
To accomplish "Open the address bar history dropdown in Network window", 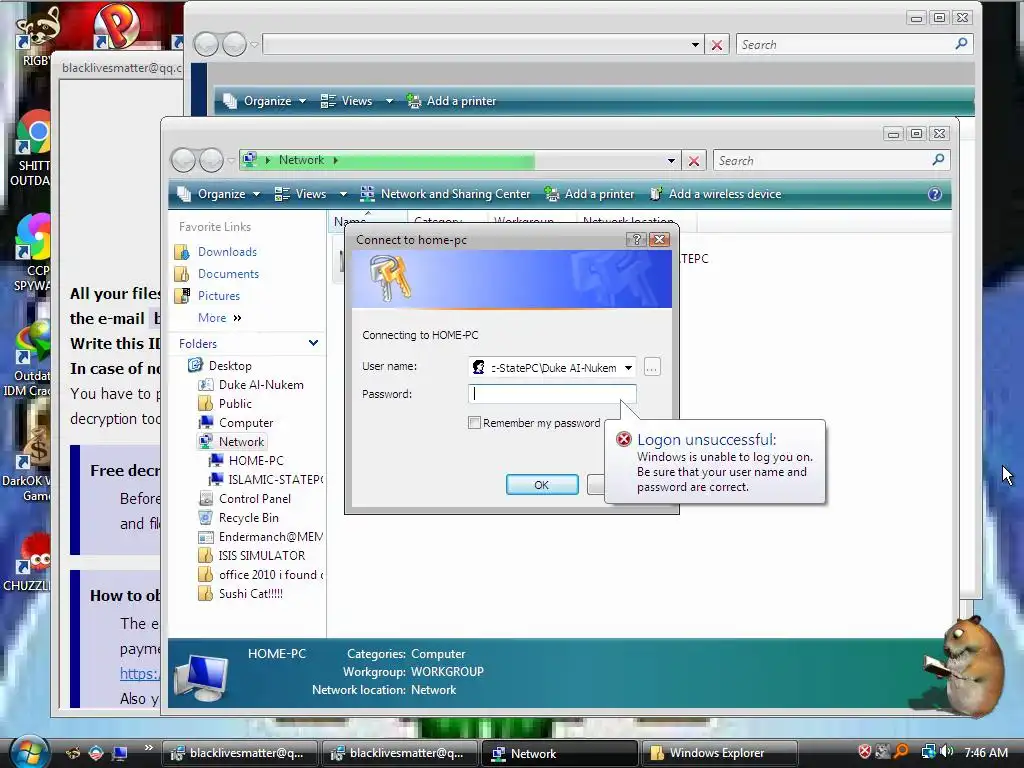I will coord(671,161).
